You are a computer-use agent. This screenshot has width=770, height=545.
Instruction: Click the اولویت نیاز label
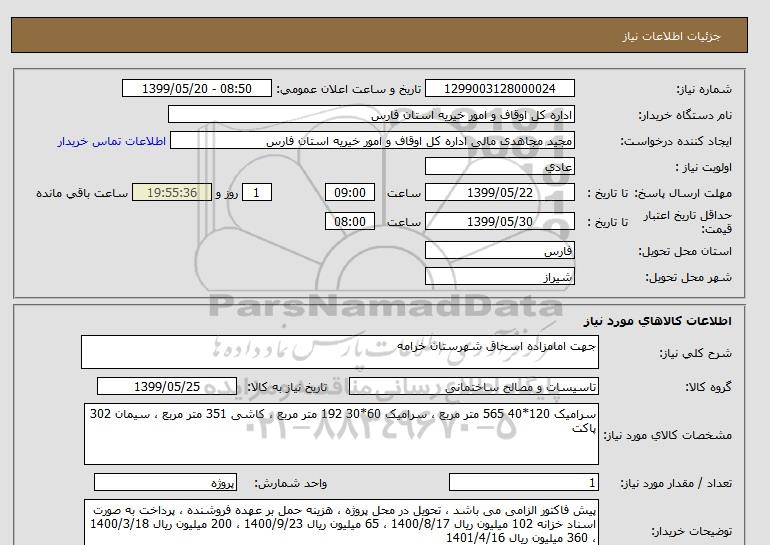(704, 167)
